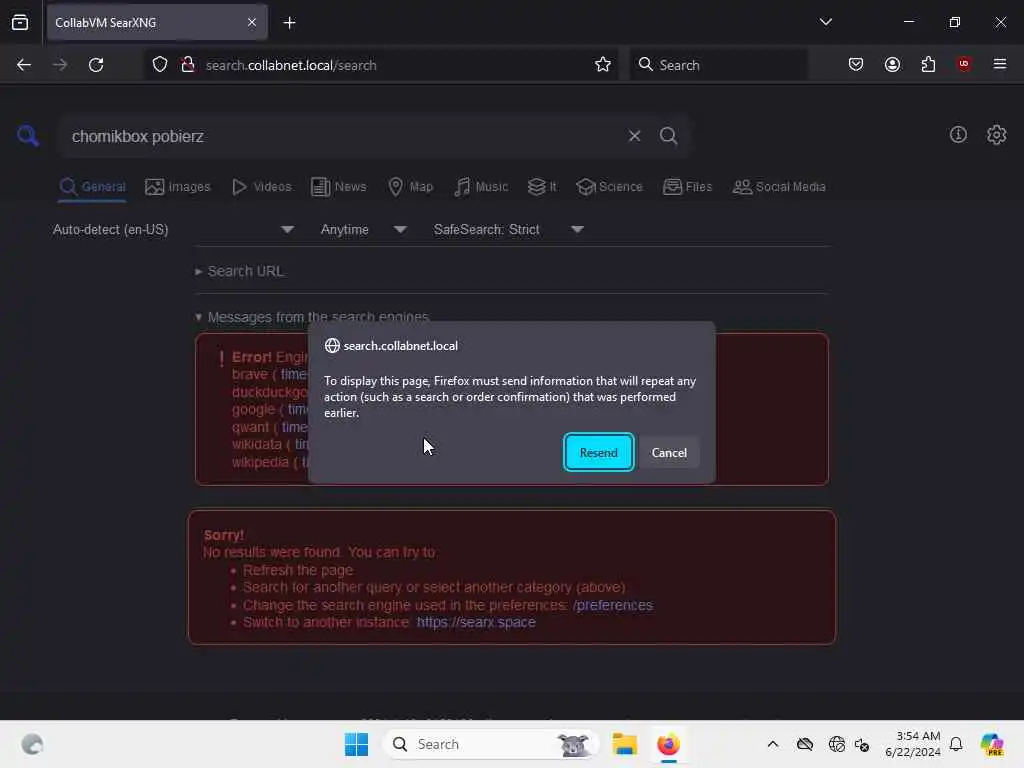The height and width of the screenshot is (768, 1024).
Task: Open the widgets icon on the taskbar
Action: click(32, 744)
